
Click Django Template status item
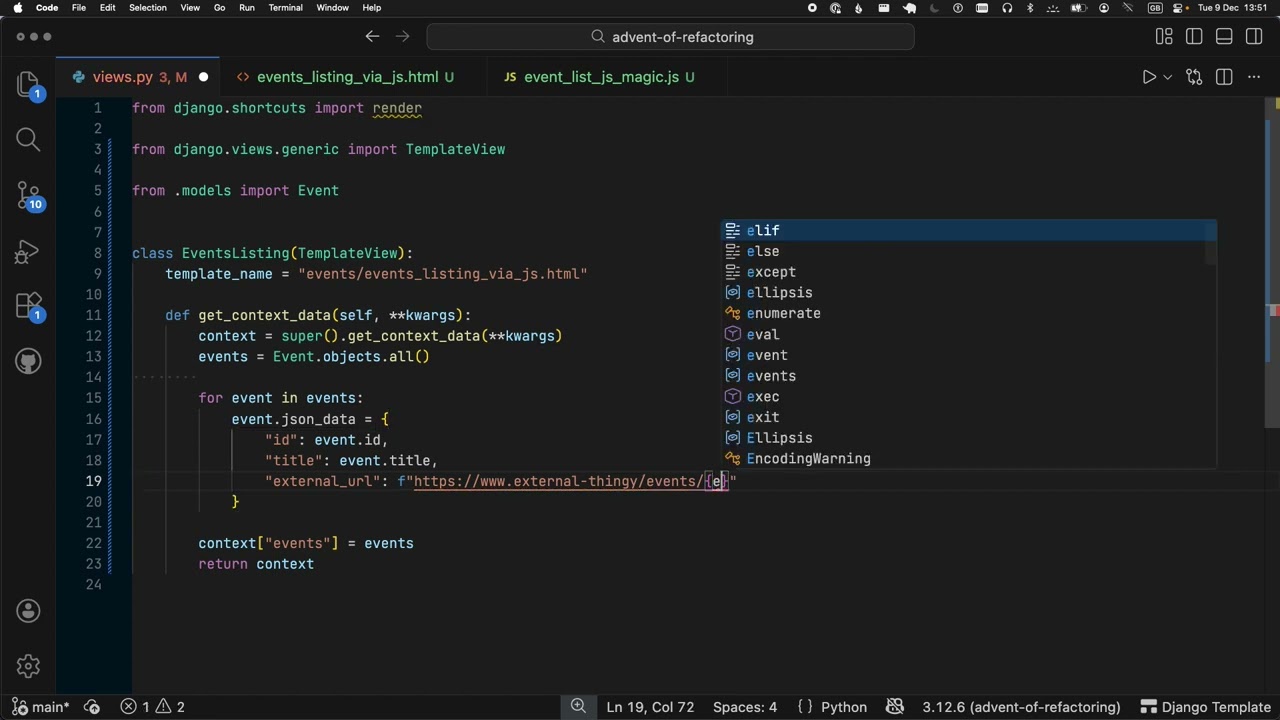(1208, 707)
